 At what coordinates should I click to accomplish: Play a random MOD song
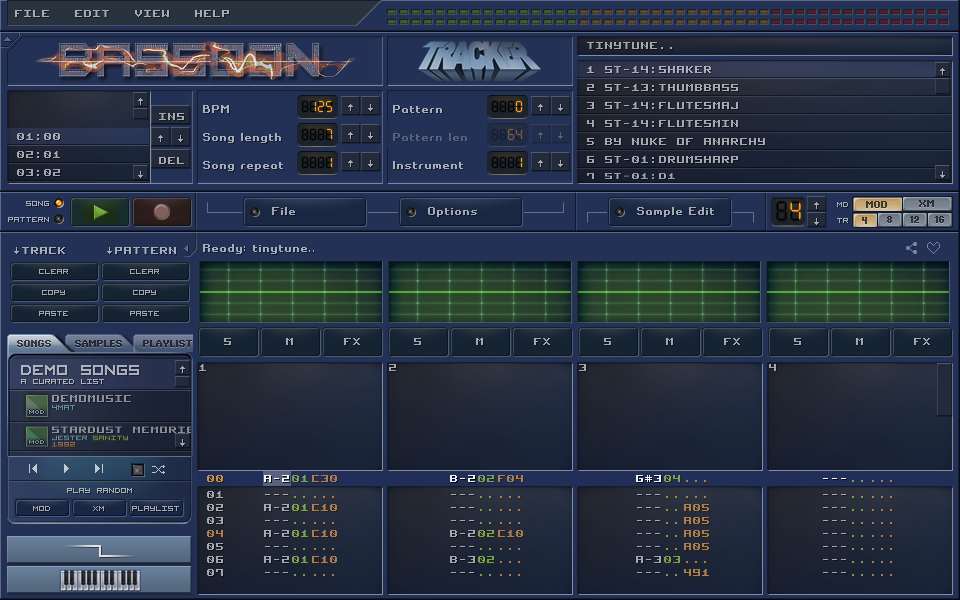[42, 508]
